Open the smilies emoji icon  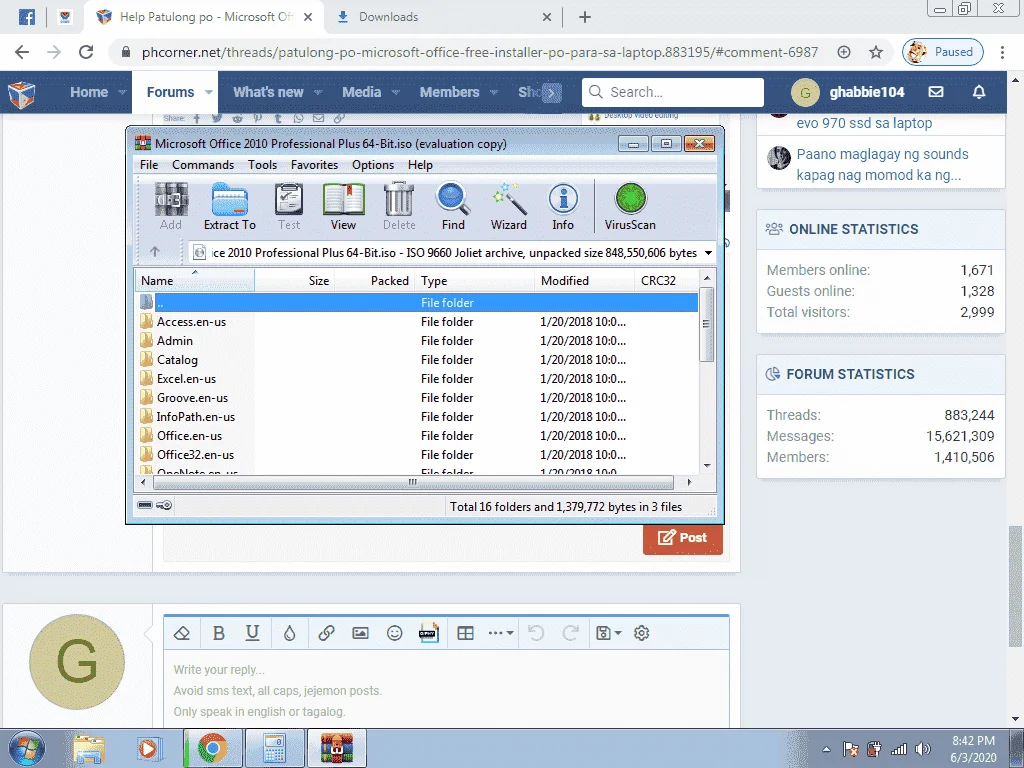point(394,633)
